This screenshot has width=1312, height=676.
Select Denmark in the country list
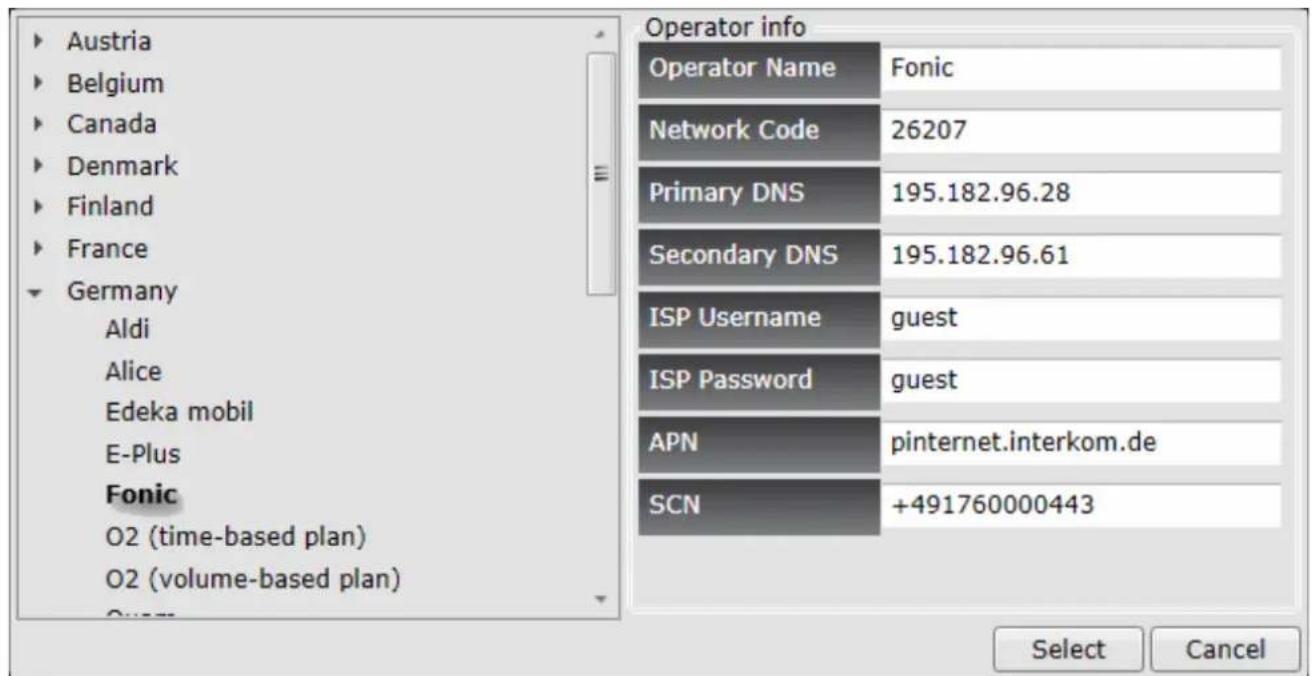click(122, 167)
